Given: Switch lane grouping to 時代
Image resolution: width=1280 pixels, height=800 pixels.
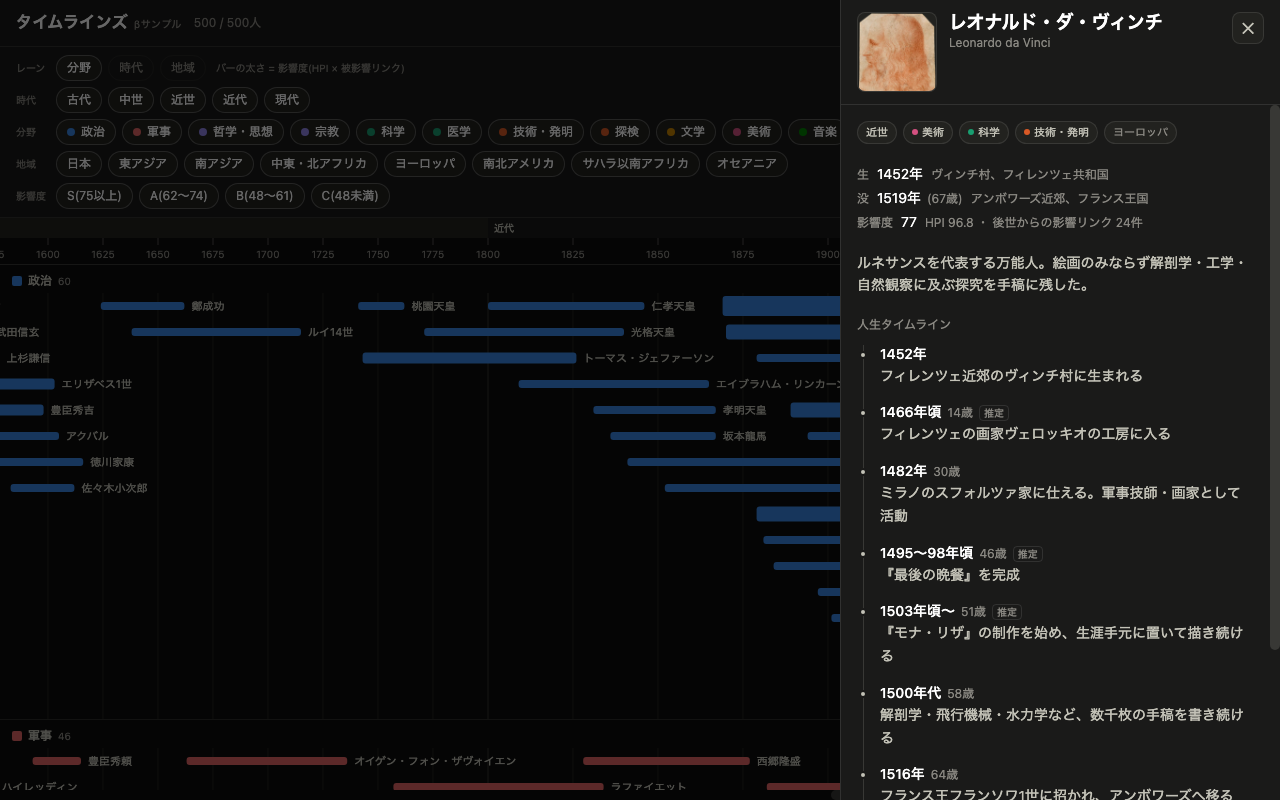Looking at the screenshot, I should click(x=131, y=68).
